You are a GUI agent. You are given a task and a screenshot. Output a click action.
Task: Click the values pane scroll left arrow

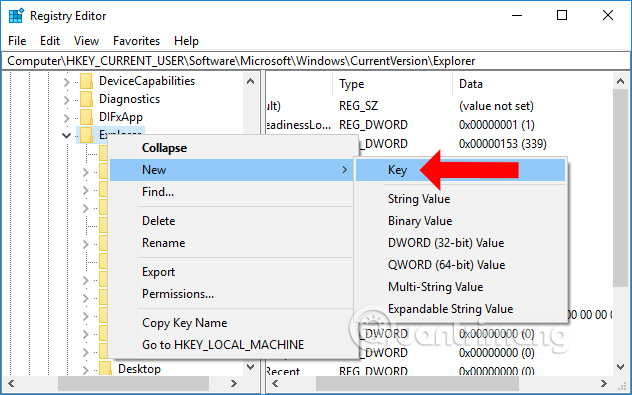[x=275, y=383]
